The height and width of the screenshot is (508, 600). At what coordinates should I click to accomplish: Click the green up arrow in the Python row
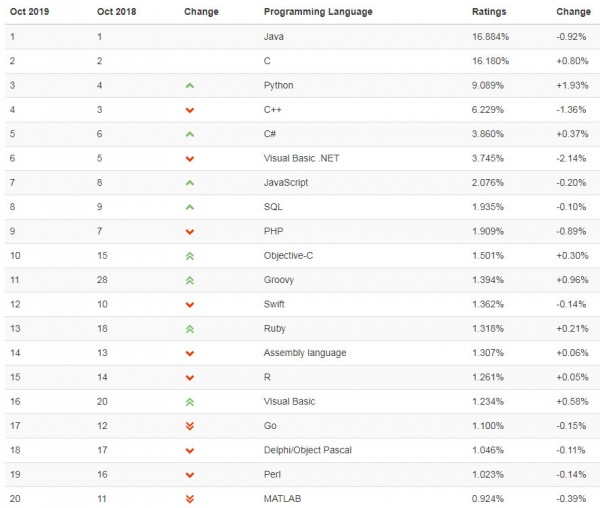pos(189,86)
